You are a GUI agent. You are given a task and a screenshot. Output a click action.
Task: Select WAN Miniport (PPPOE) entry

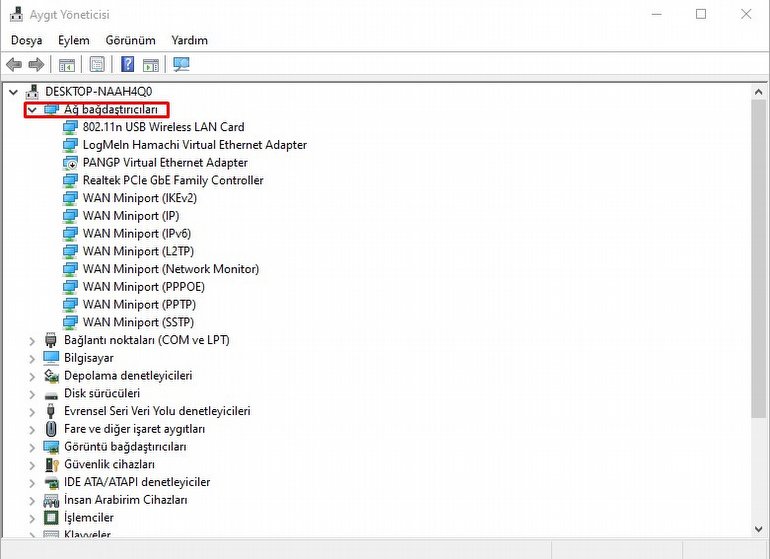[x=143, y=287]
